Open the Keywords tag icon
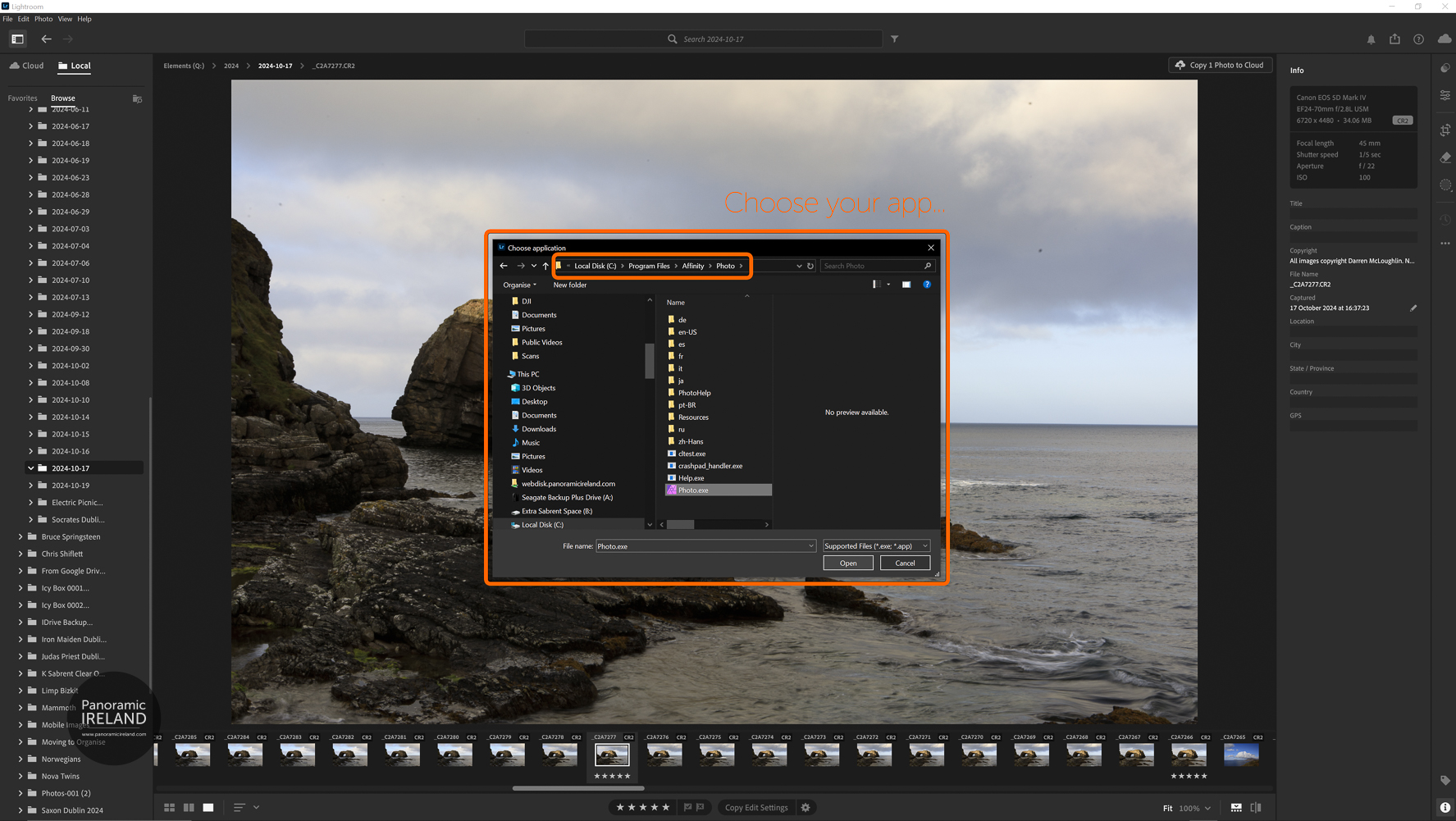Viewport: 1456px width, 821px height. tap(1445, 780)
